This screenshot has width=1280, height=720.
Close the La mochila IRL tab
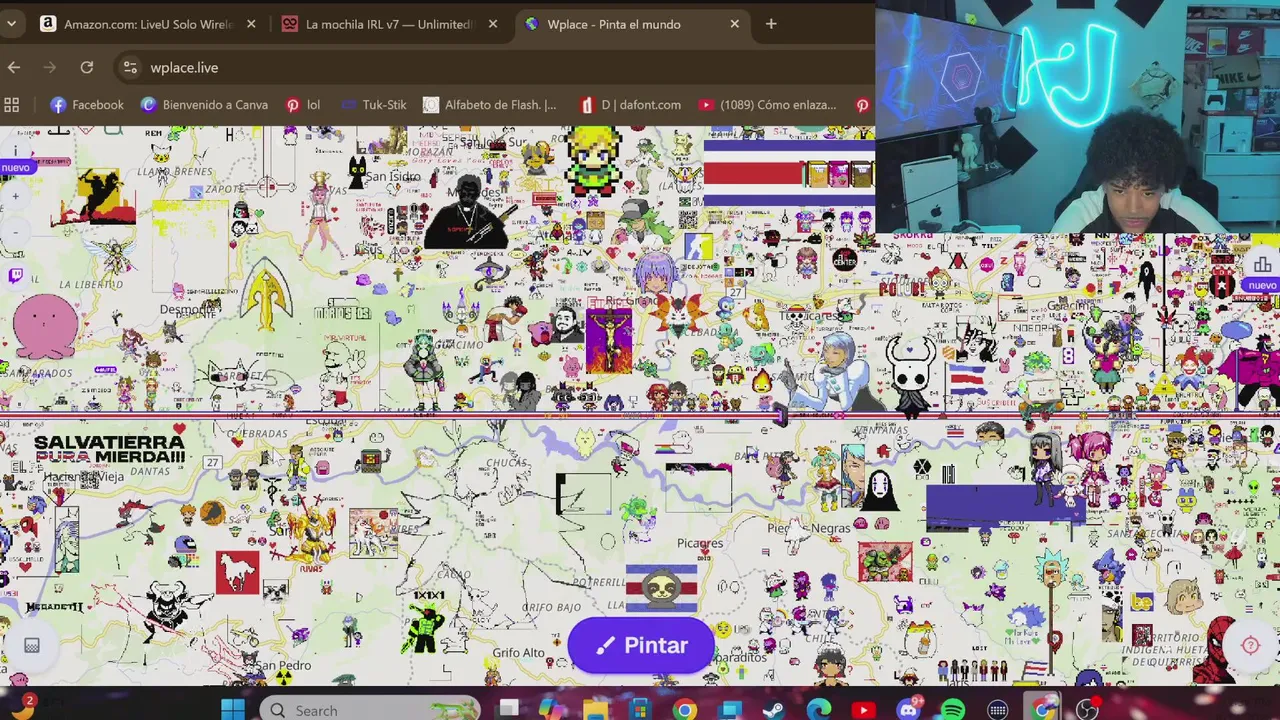click(x=492, y=24)
